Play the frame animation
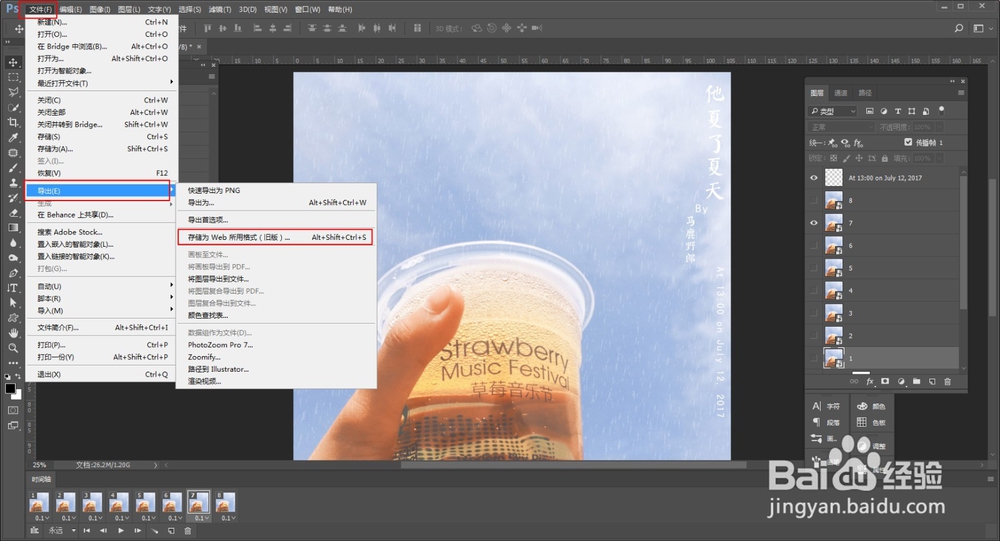This screenshot has width=1000, height=541. click(x=121, y=531)
